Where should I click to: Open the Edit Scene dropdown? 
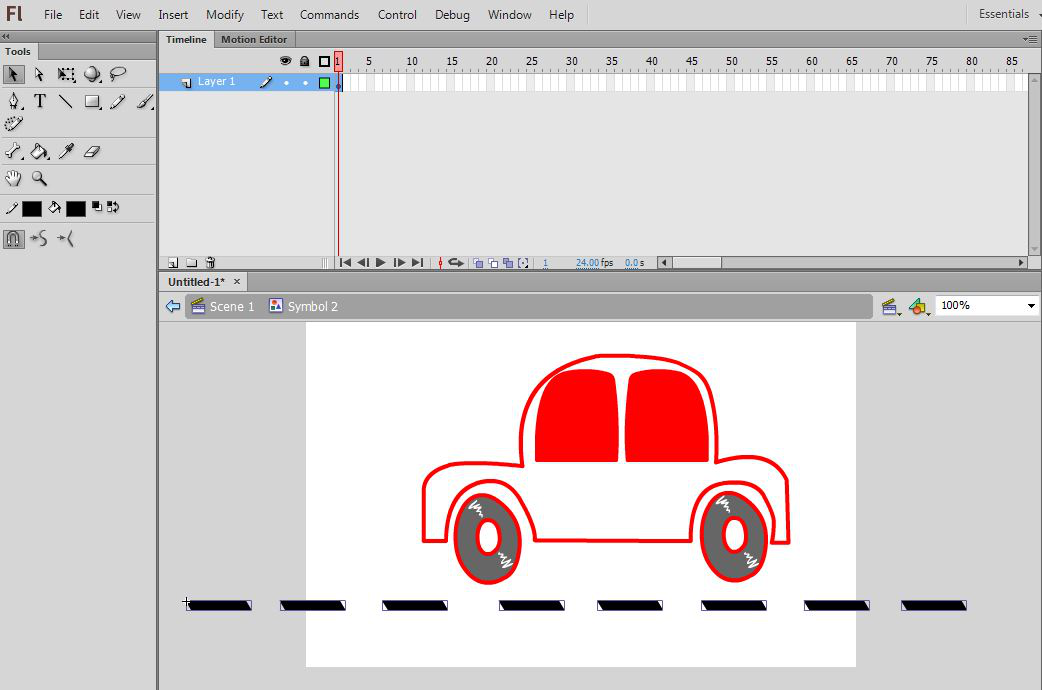pos(889,307)
